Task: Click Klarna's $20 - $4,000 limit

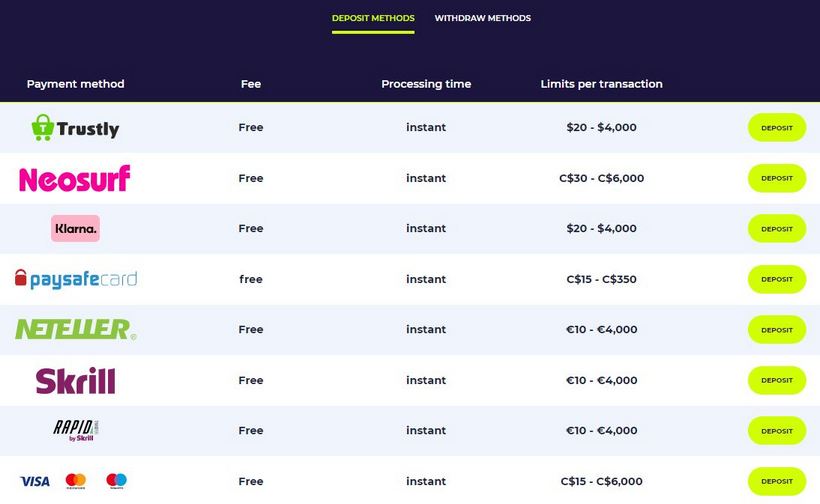Action: coord(601,228)
